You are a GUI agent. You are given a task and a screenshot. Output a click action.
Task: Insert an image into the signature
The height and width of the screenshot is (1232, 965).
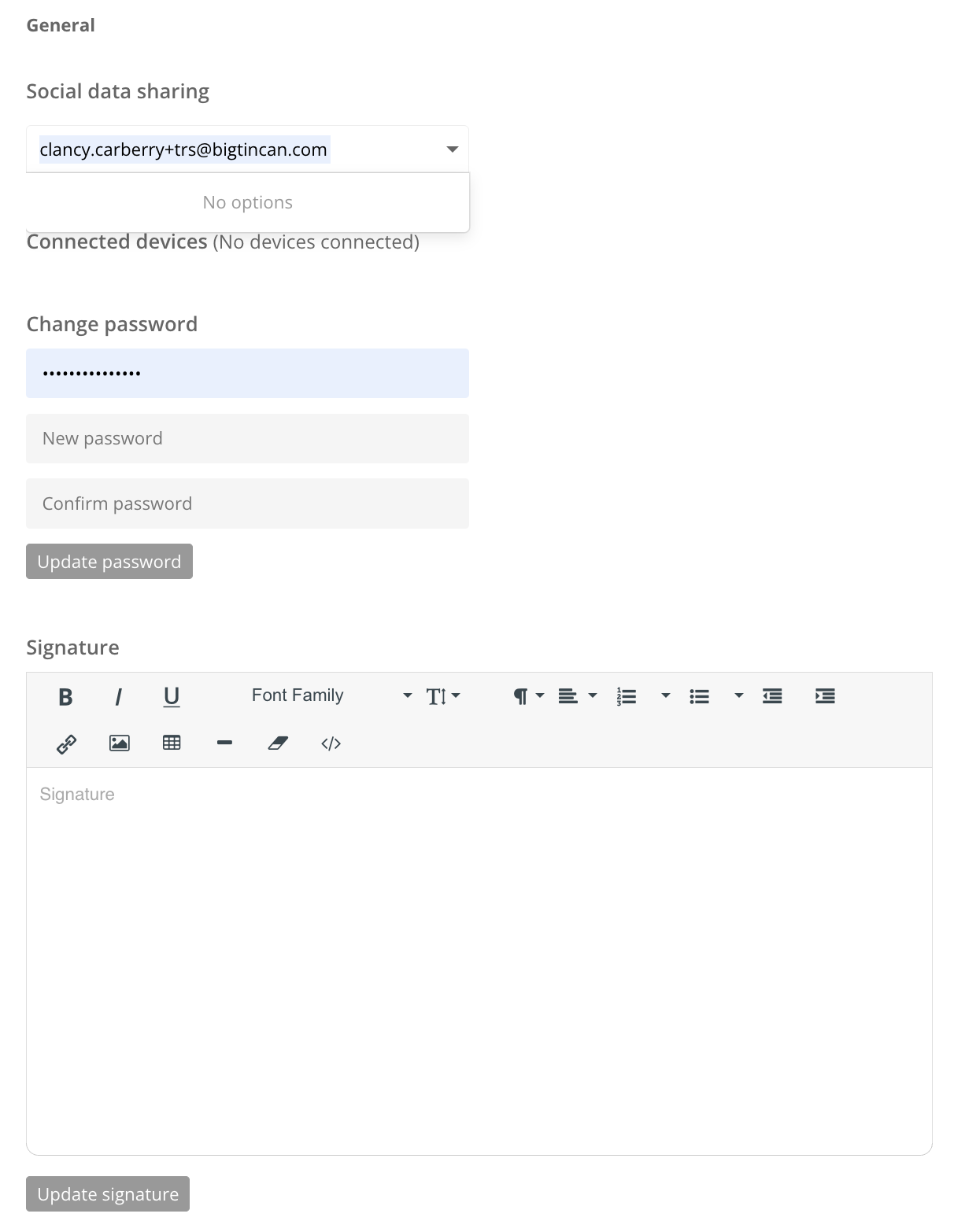point(119,743)
